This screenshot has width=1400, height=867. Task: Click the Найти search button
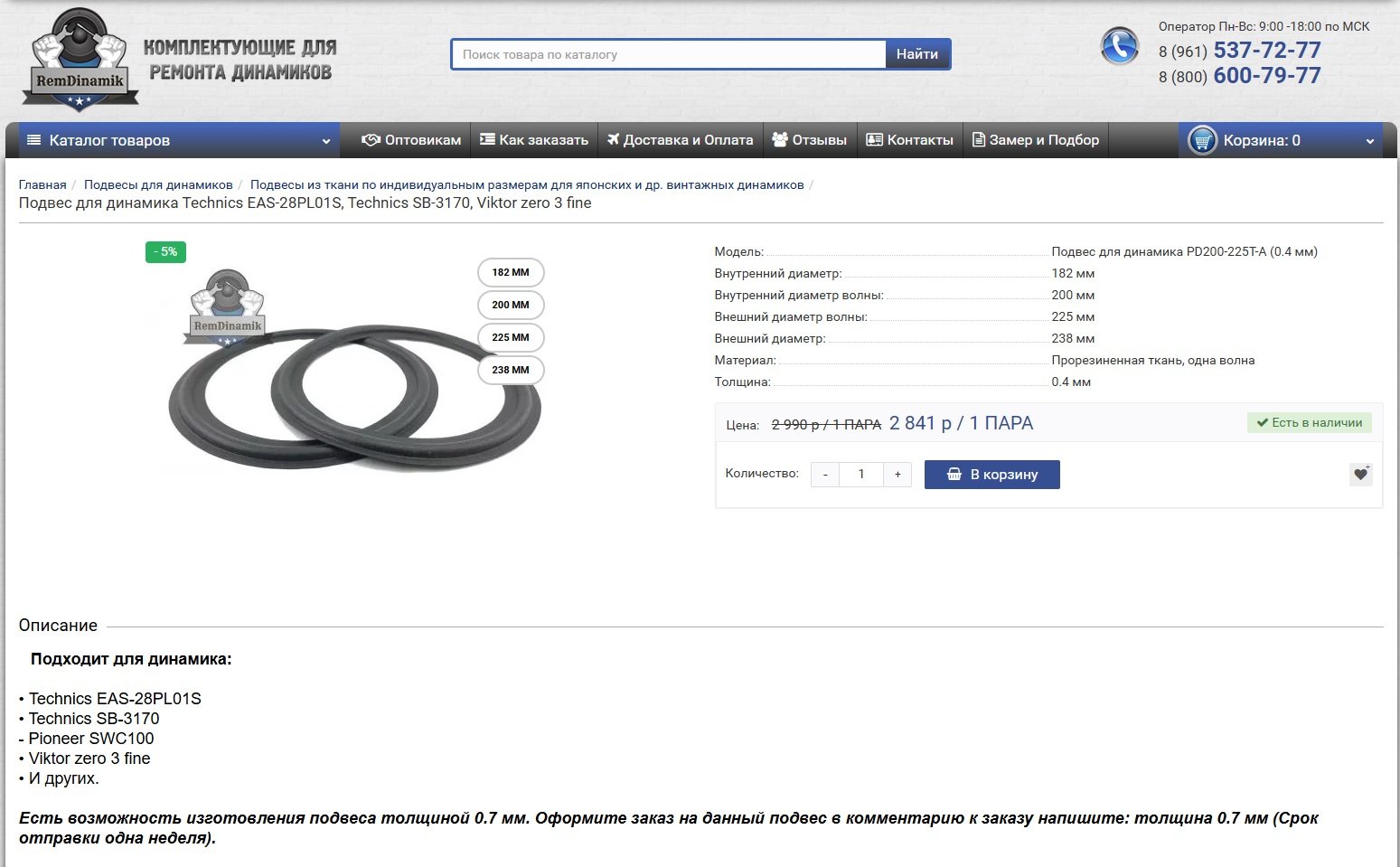(917, 54)
